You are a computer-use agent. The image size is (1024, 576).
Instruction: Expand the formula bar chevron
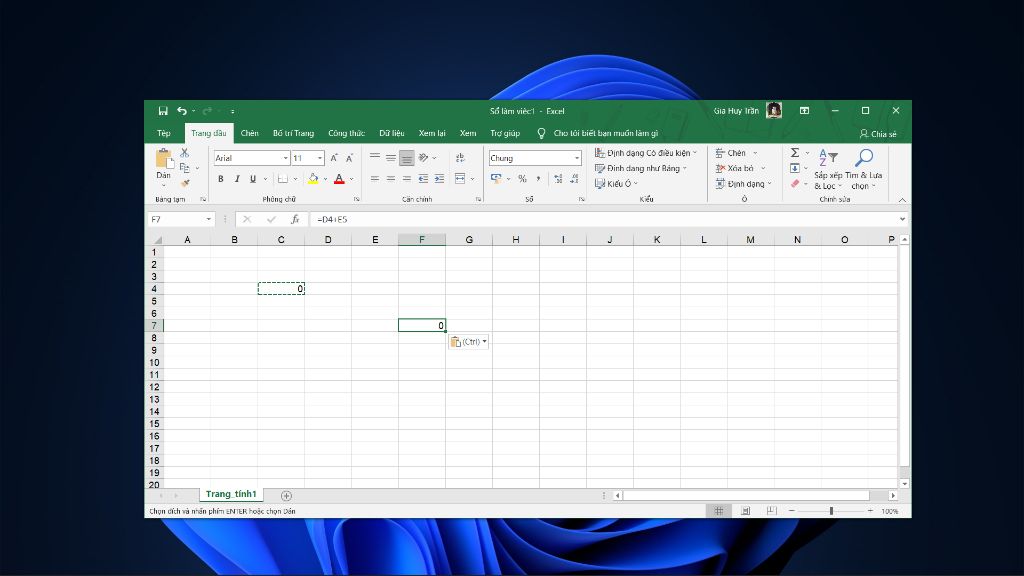coord(903,219)
